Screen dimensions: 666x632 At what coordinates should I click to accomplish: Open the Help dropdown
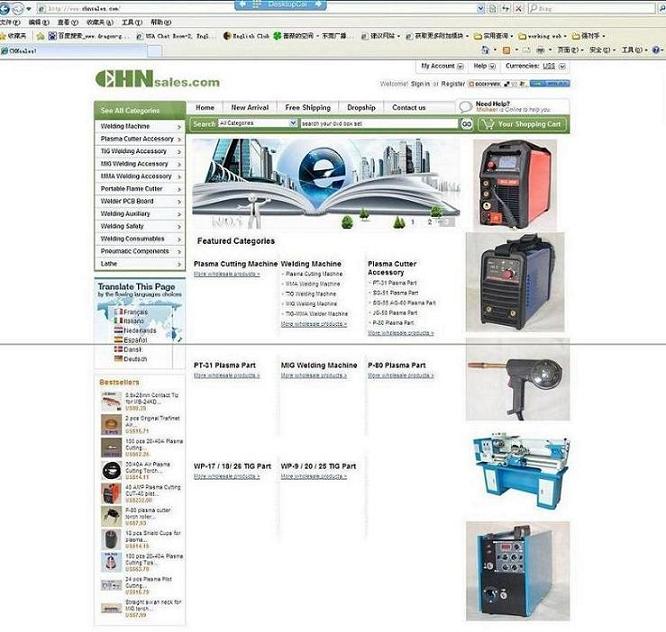(x=484, y=66)
